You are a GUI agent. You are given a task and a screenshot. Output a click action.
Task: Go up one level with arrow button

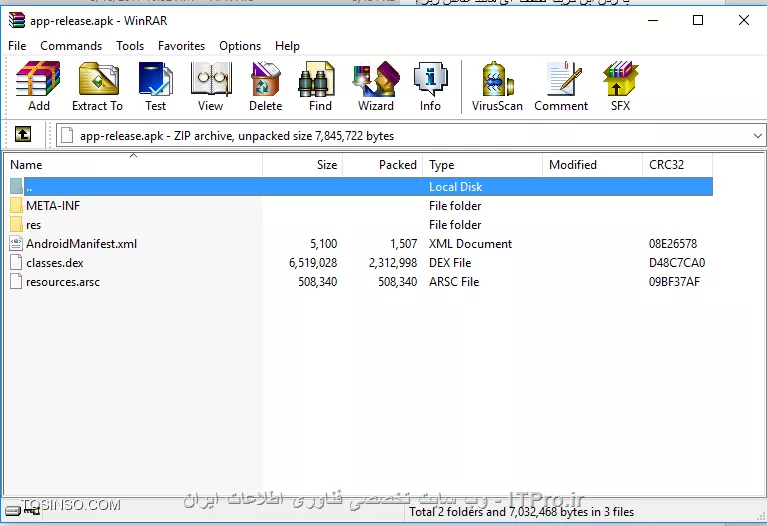pos(23,134)
